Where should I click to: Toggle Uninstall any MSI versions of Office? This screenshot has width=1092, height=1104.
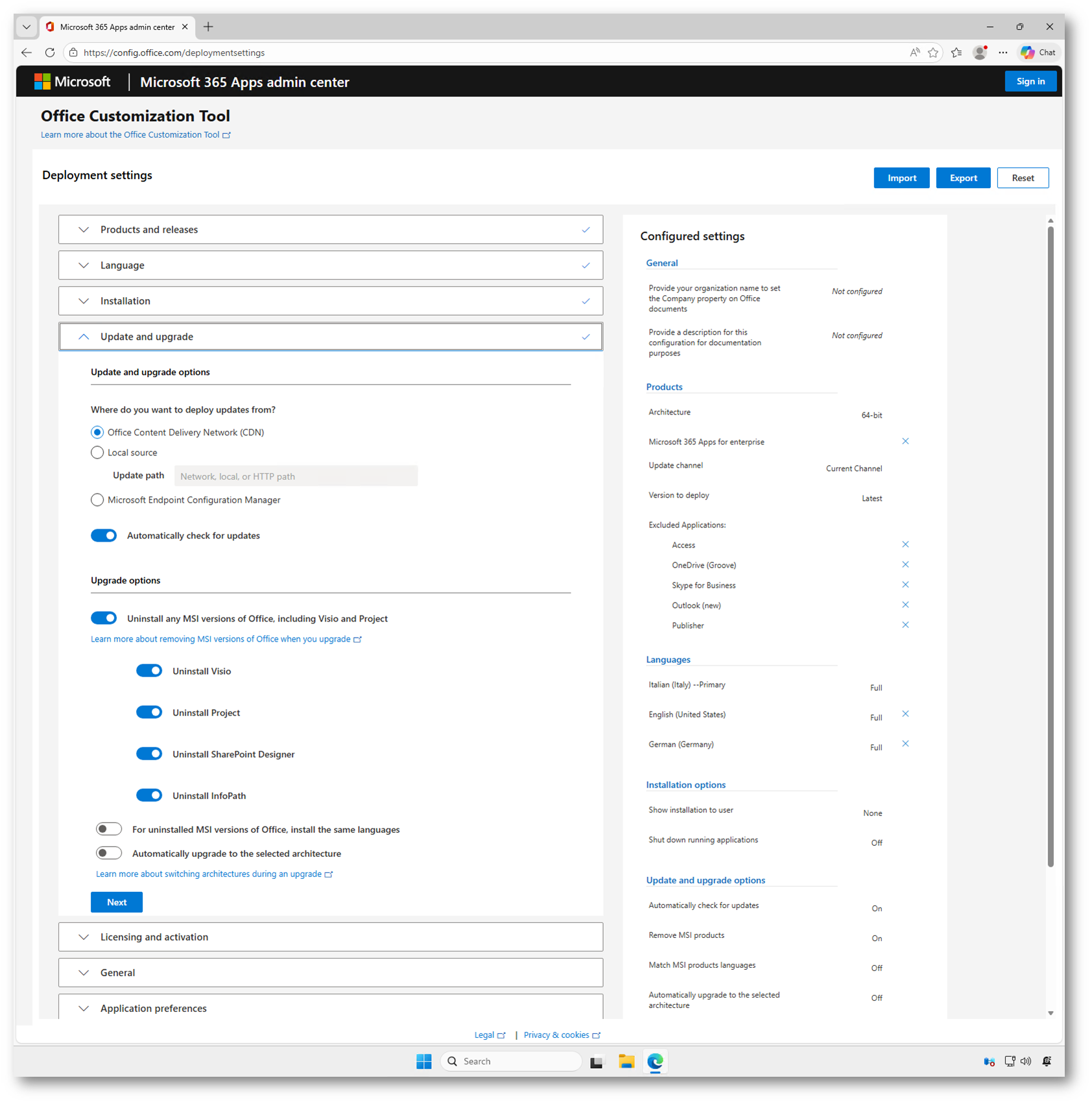(104, 618)
